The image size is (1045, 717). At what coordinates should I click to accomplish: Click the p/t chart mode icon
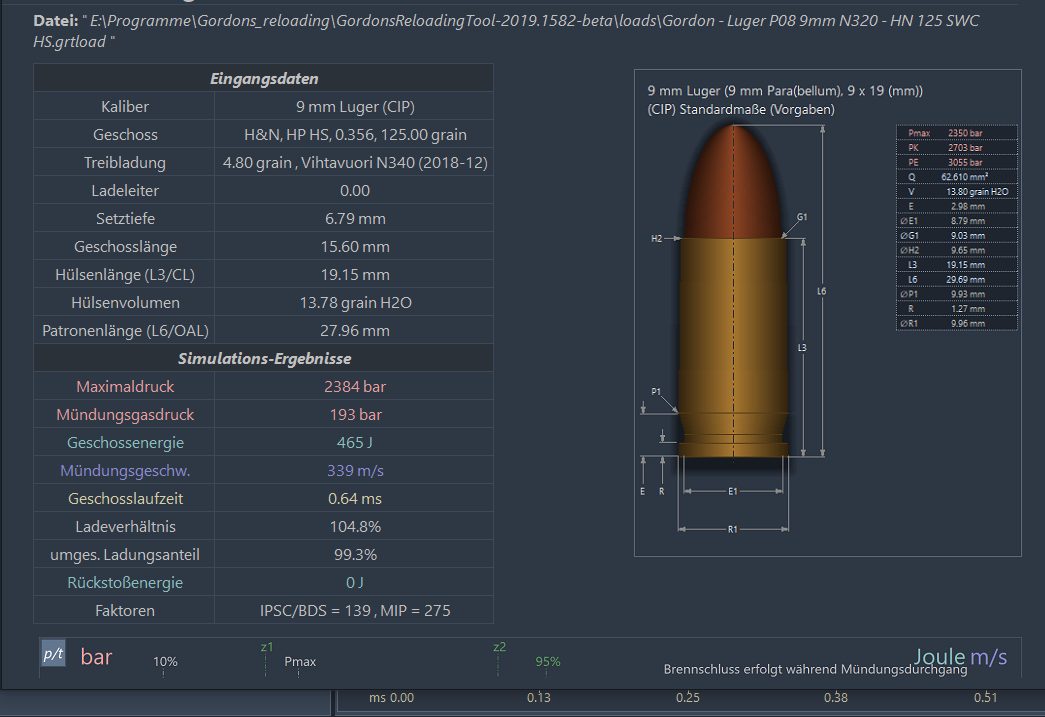click(53, 655)
